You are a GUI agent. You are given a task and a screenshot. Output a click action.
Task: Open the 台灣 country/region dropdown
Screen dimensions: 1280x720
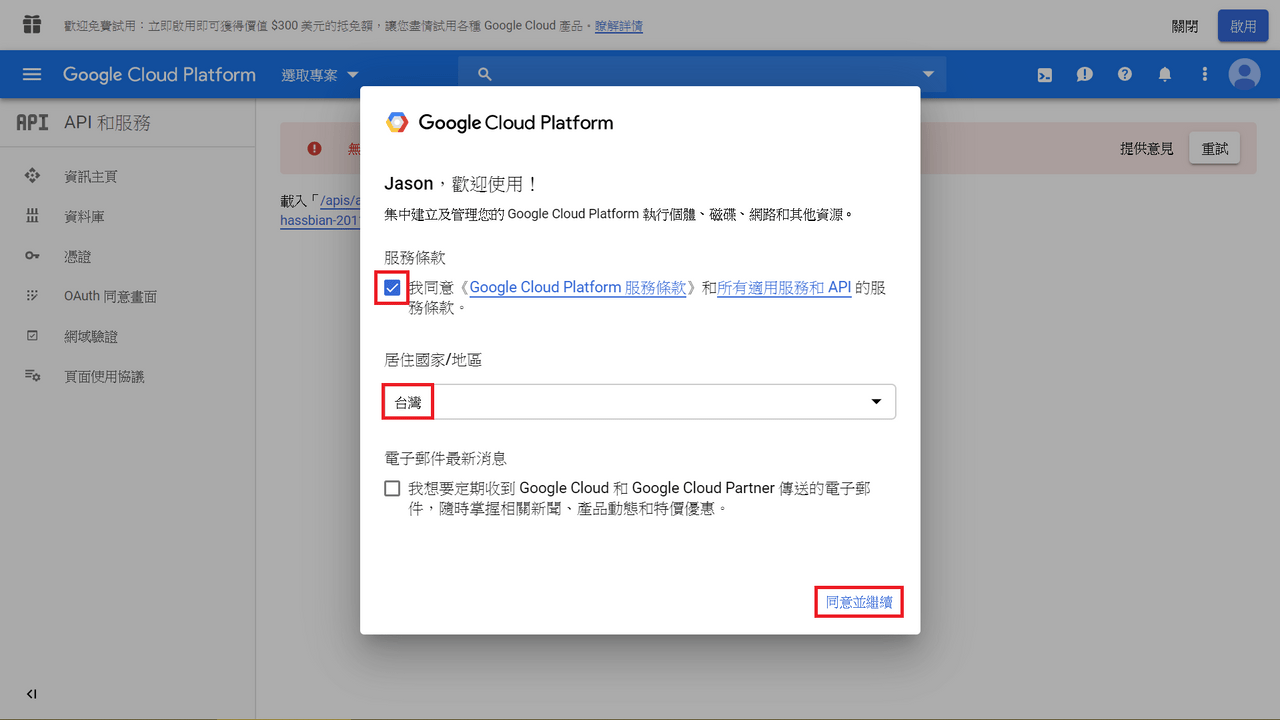(640, 402)
